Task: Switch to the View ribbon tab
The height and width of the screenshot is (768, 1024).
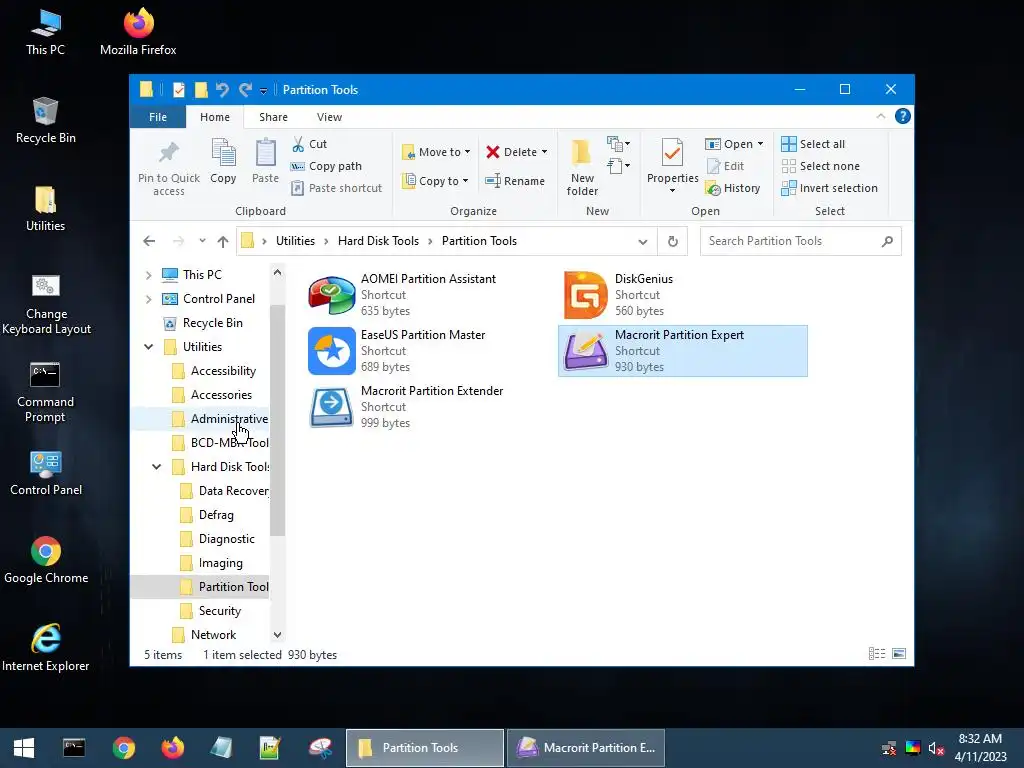Action: point(329,117)
